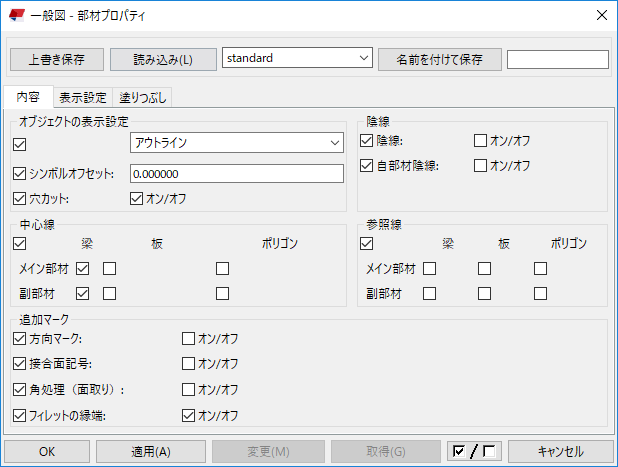The image size is (618, 467).
Task: Close the 部材プロパティ dialog window
Action: point(601,14)
